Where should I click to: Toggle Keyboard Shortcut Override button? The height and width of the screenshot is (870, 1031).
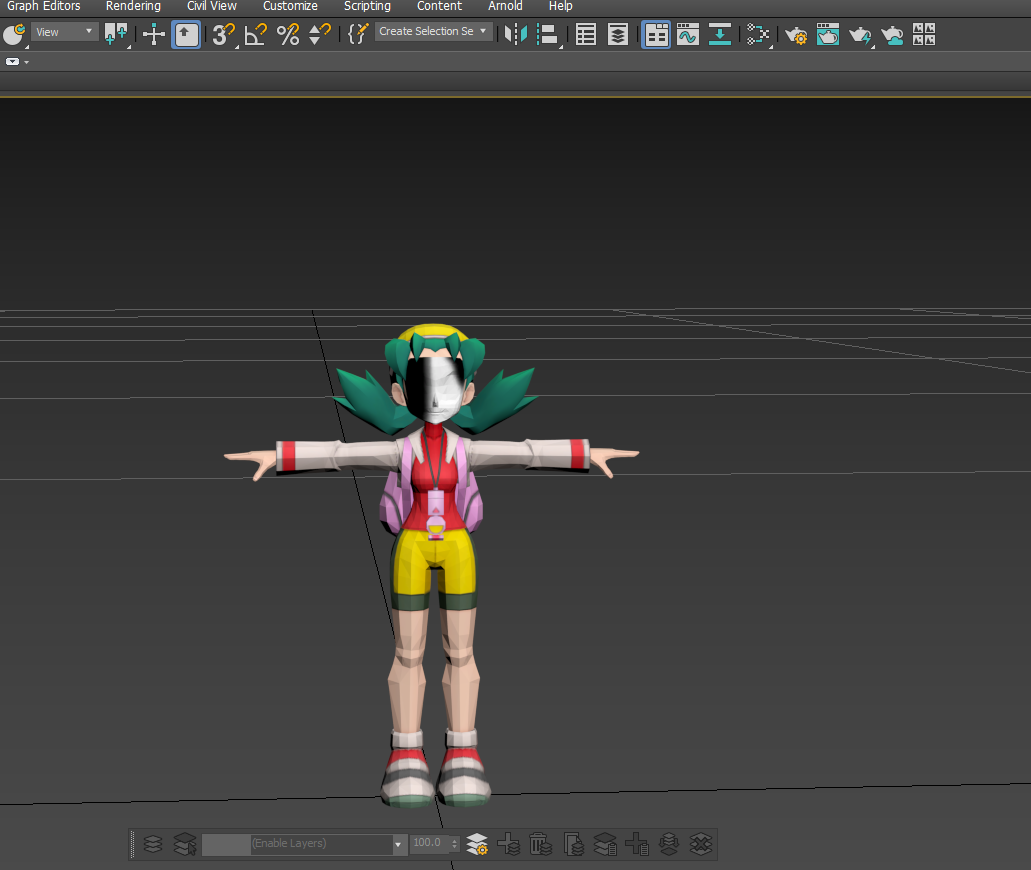[186, 34]
